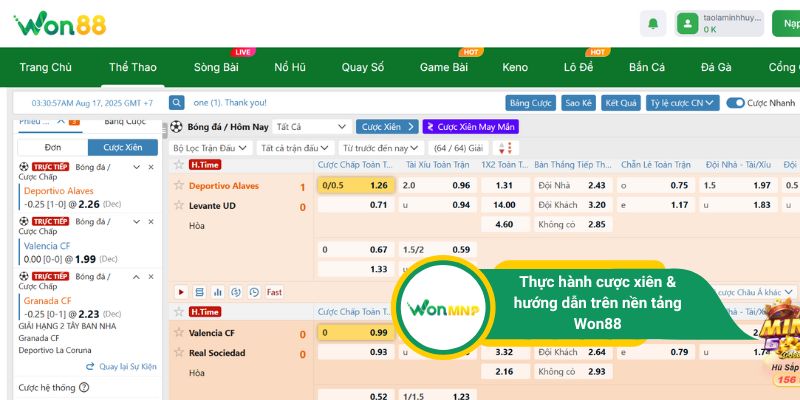Toggle the Cược Nhanh switch
The image size is (800, 400).
(735, 103)
